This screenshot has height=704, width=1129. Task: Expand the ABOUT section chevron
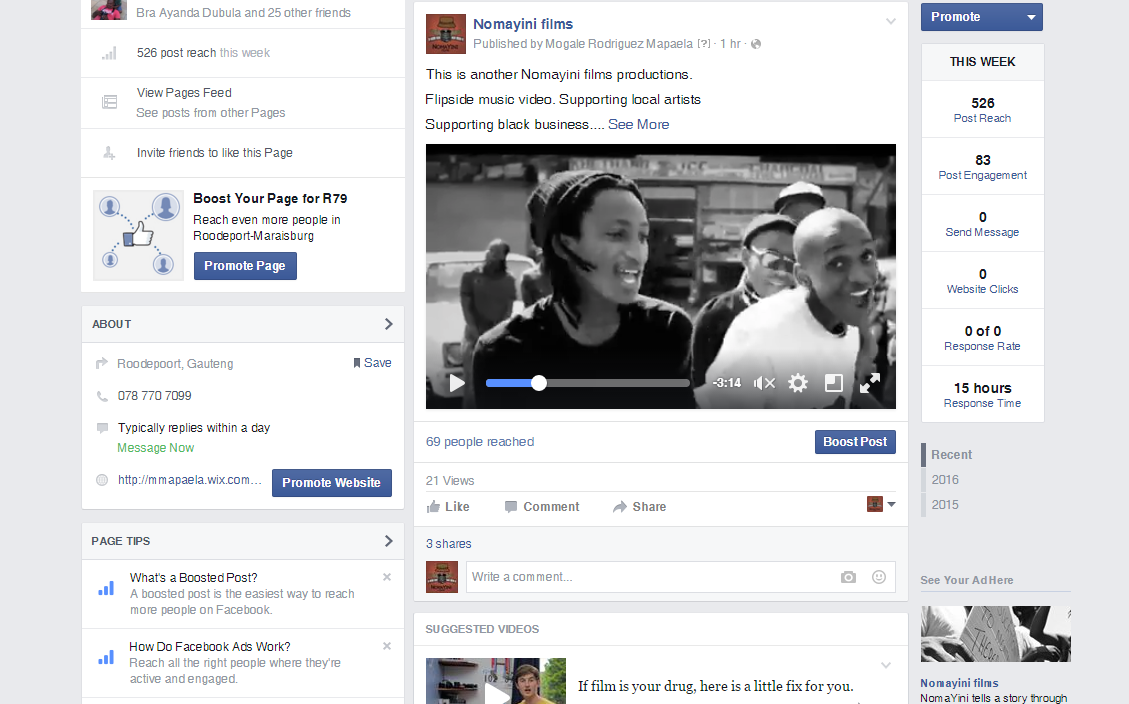[388, 324]
